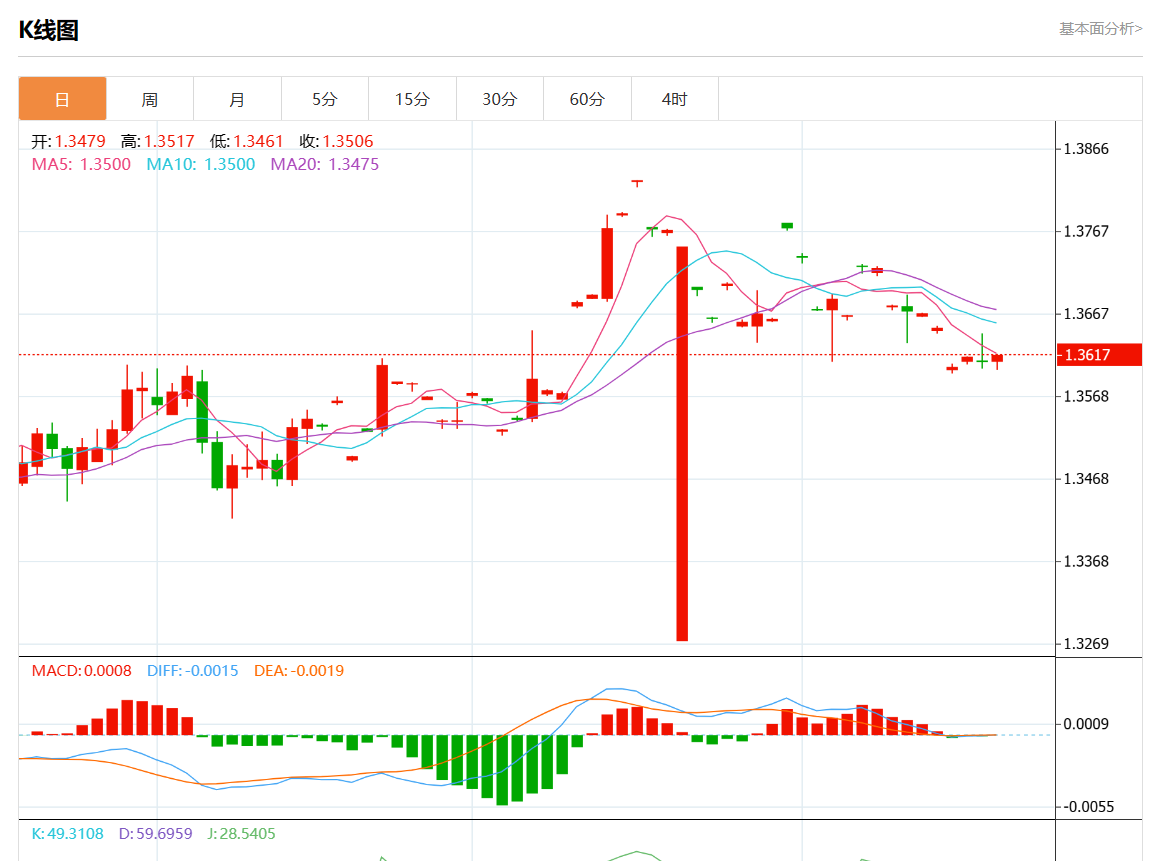Switch to the 月 monthly tab
Viewport: 1160px width, 861px height.
click(x=237, y=98)
